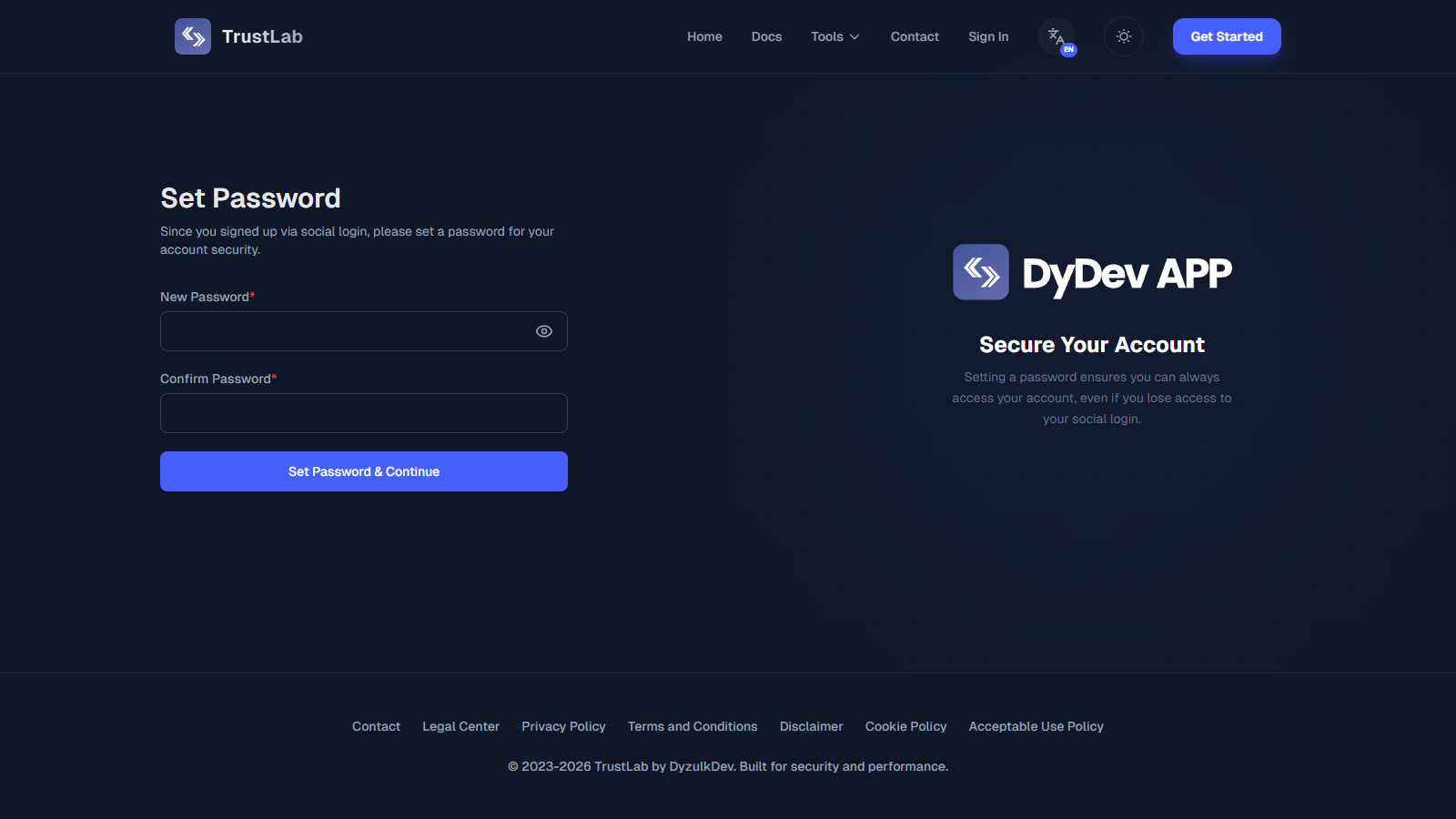The height and width of the screenshot is (819, 1456).
Task: Click the DyDev APP logo icon
Action: [981, 272]
